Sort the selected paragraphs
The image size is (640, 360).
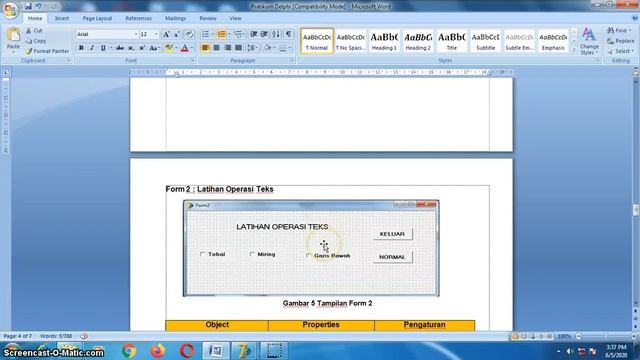[x=276, y=34]
